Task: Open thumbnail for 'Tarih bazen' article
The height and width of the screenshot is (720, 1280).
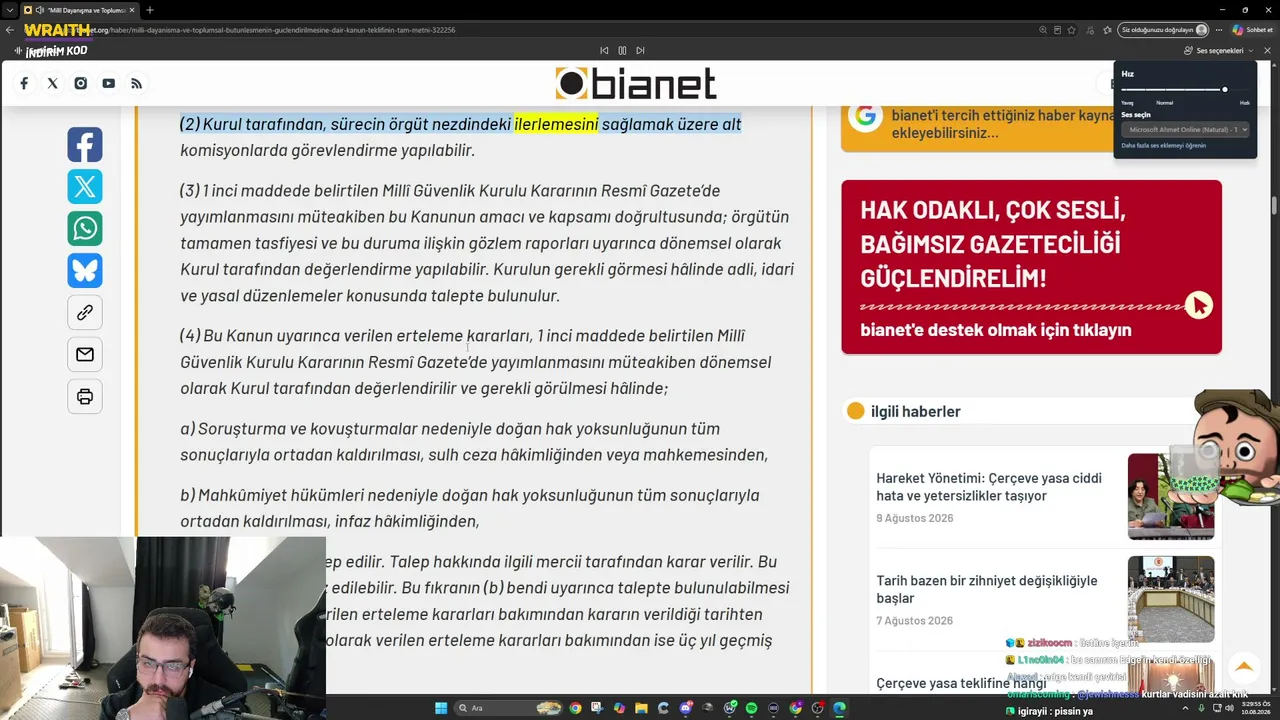Action: coord(1171,599)
